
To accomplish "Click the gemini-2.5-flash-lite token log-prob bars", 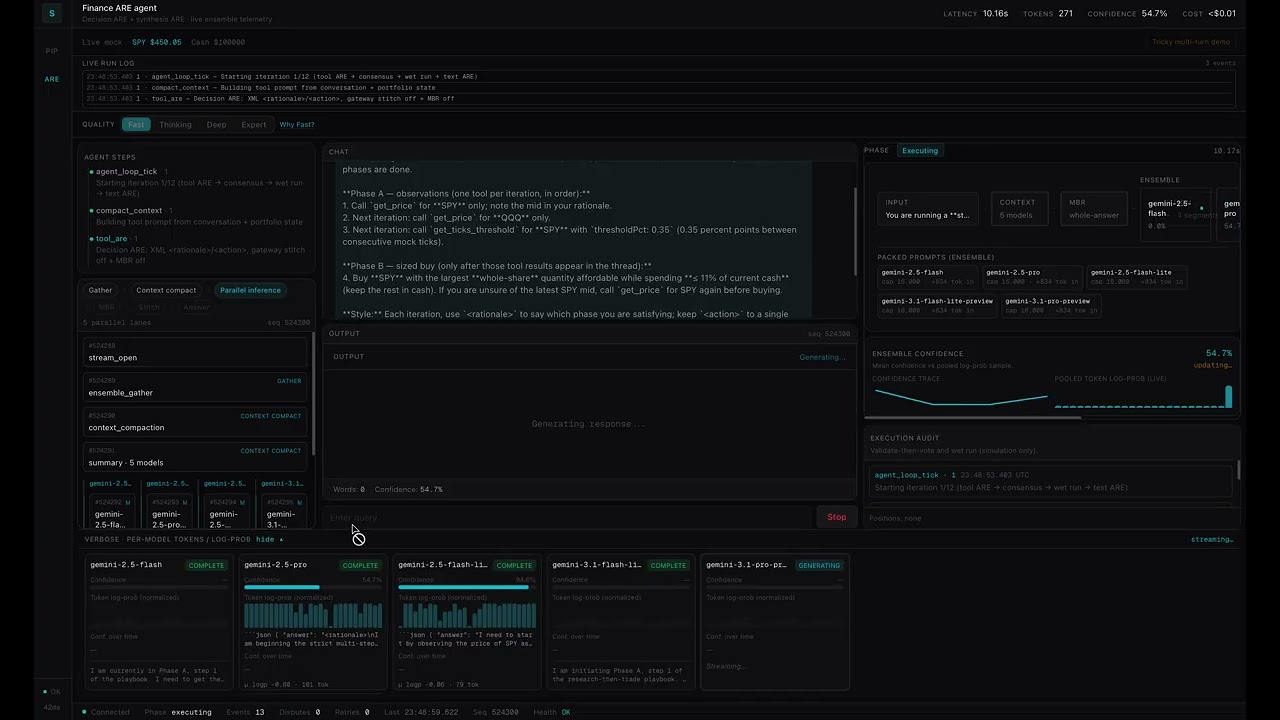I will pyautogui.click(x=467, y=615).
